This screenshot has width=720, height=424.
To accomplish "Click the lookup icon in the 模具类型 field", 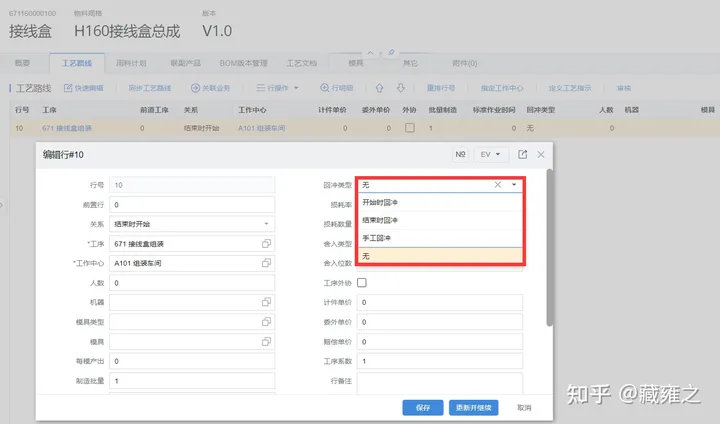I will tap(267, 322).
